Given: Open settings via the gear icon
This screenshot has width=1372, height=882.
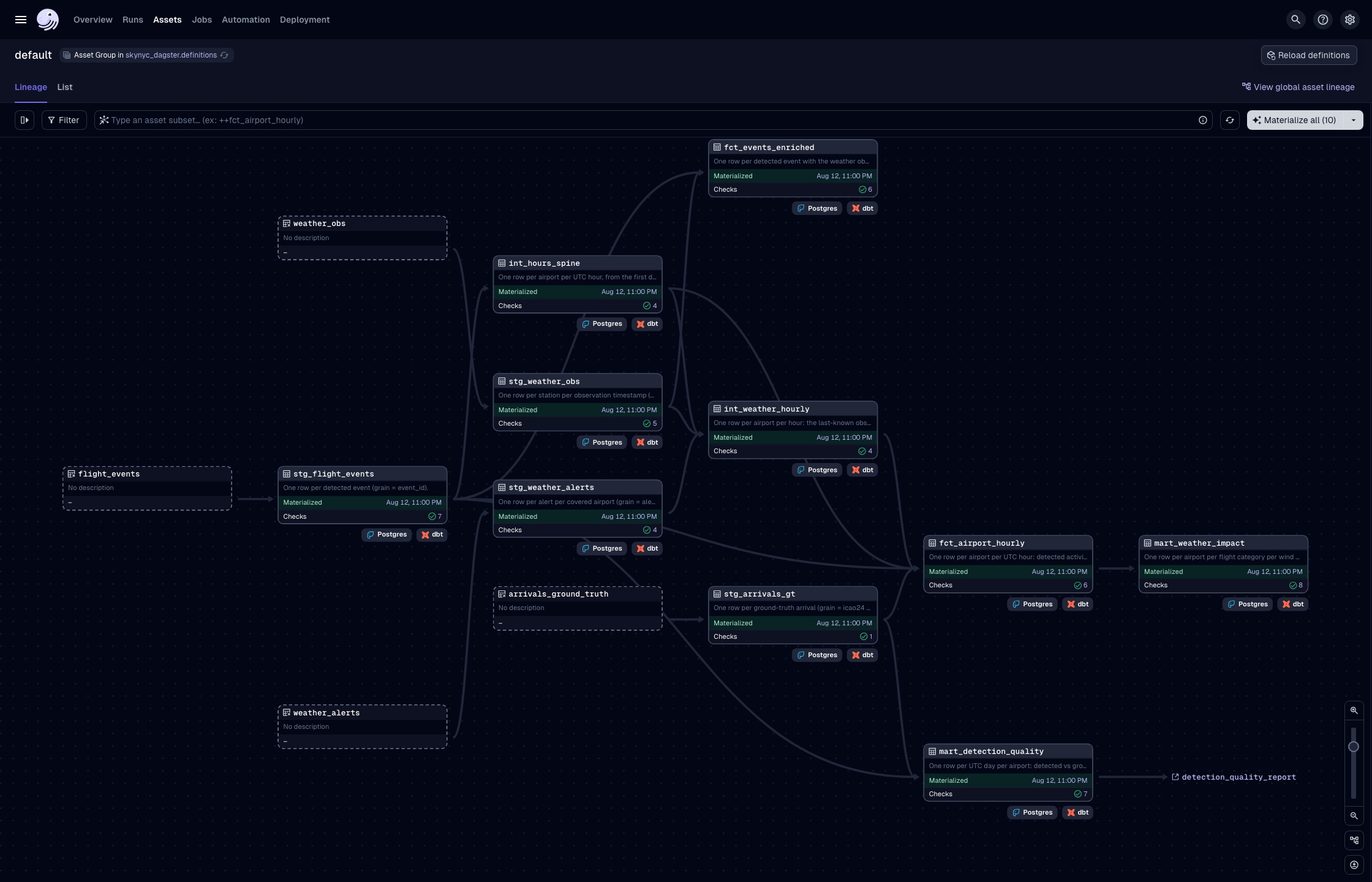Looking at the screenshot, I should pyautogui.click(x=1350, y=20).
